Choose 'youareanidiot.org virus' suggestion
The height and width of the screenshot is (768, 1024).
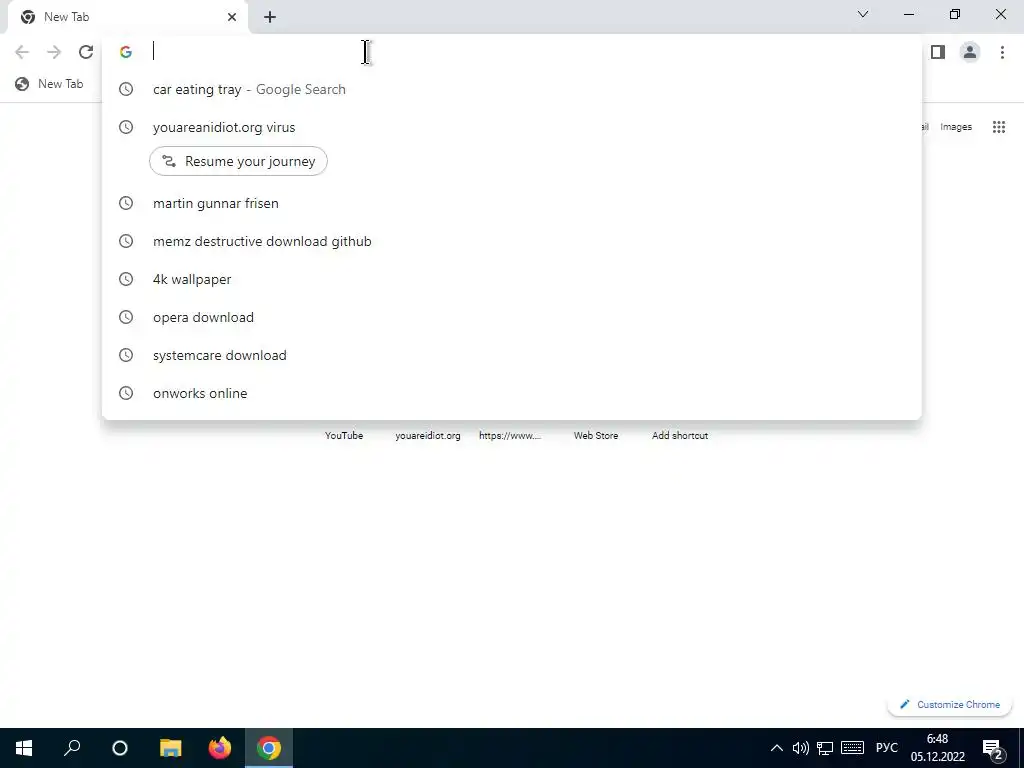[x=511, y=127]
